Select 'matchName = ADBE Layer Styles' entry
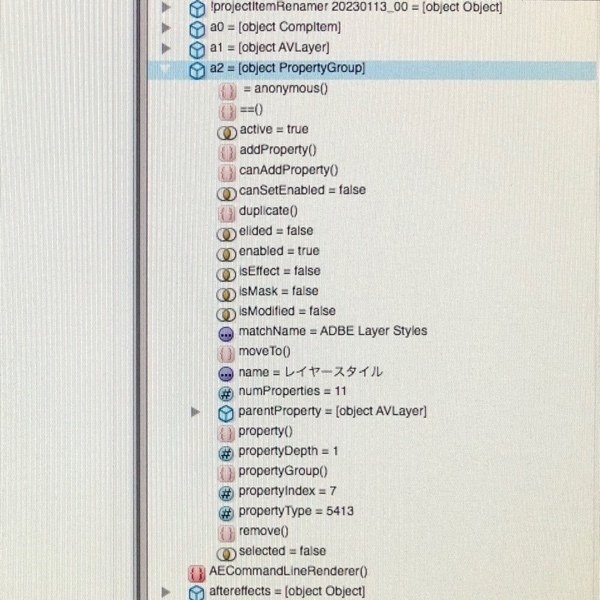Image resolution: width=600 pixels, height=600 pixels. [333, 331]
